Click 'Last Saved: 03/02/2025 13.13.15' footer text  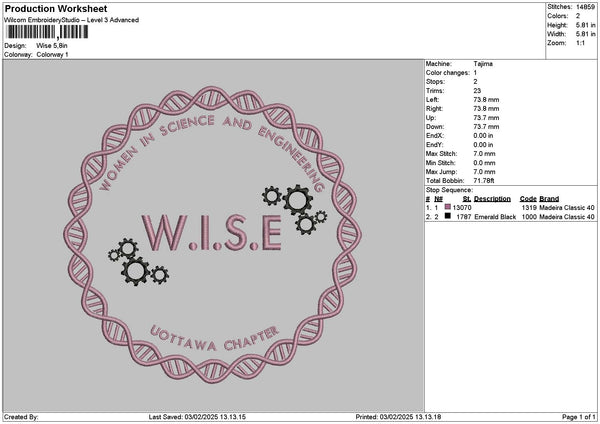pos(197,417)
